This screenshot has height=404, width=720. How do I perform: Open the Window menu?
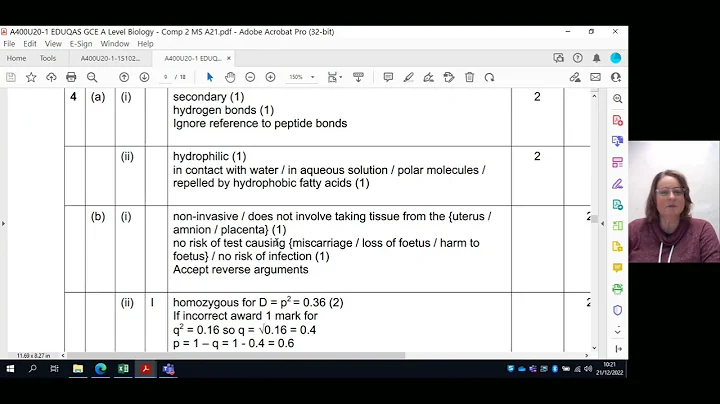click(x=115, y=44)
